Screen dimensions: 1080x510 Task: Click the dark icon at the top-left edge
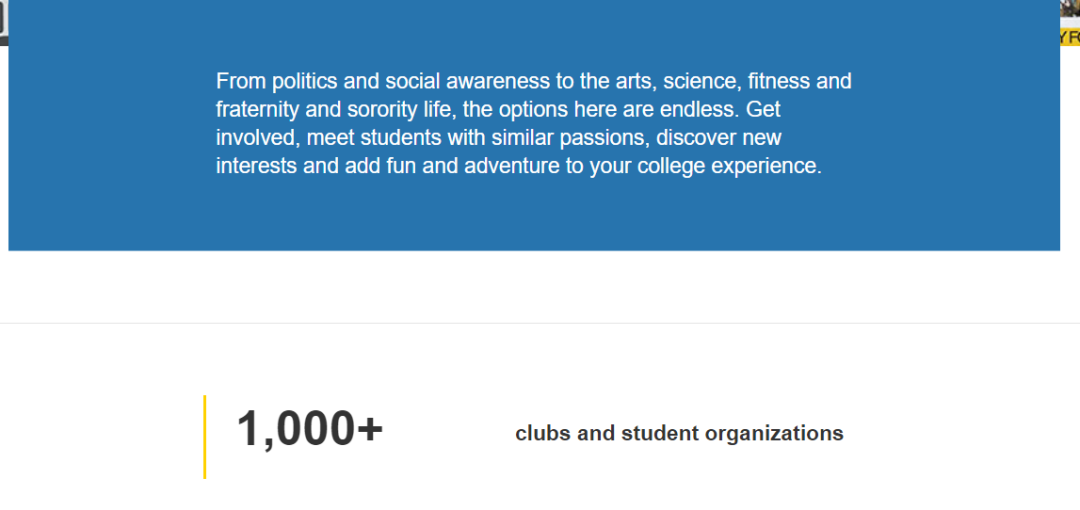click(x=3, y=19)
